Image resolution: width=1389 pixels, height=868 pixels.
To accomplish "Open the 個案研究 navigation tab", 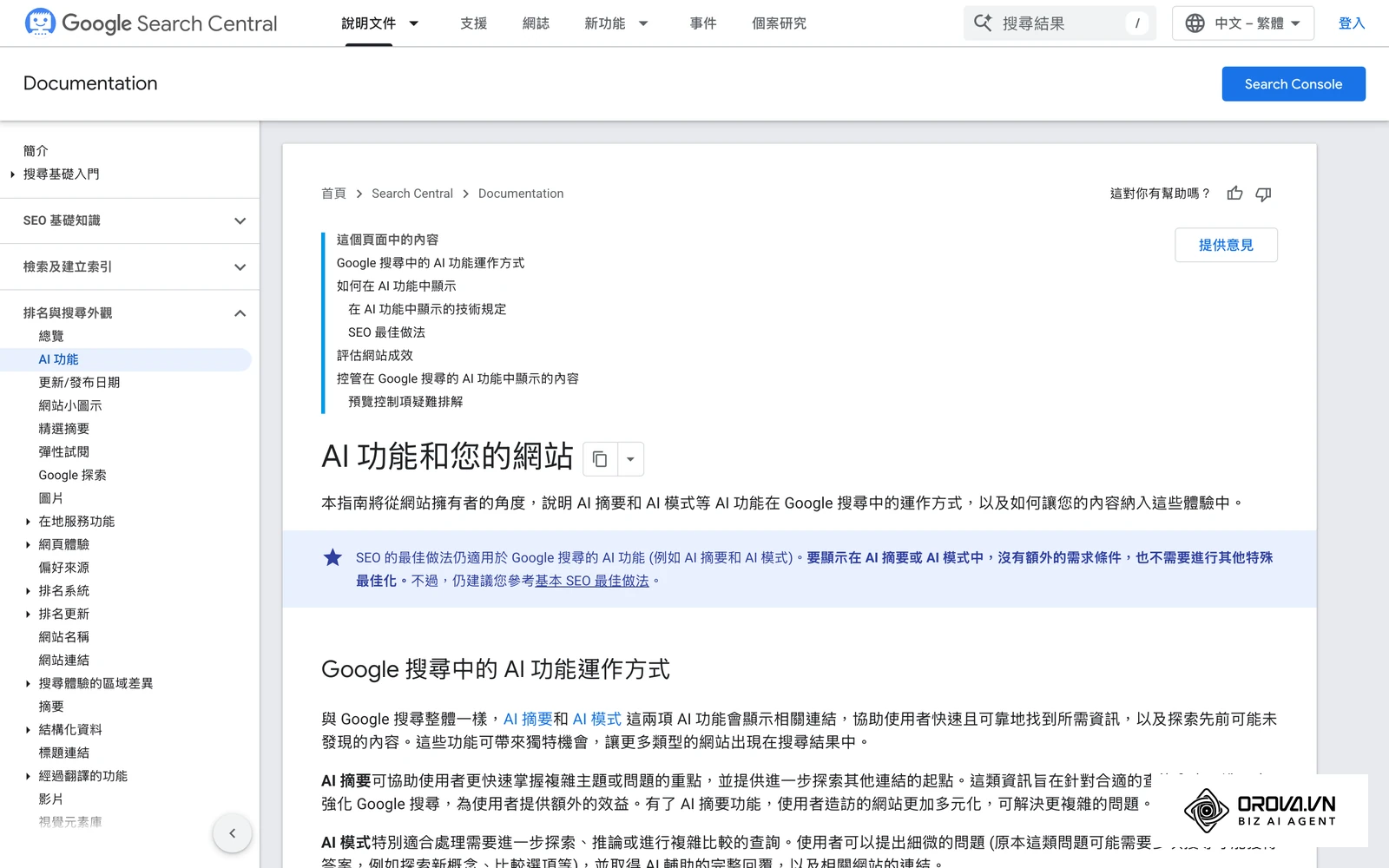I will (779, 23).
